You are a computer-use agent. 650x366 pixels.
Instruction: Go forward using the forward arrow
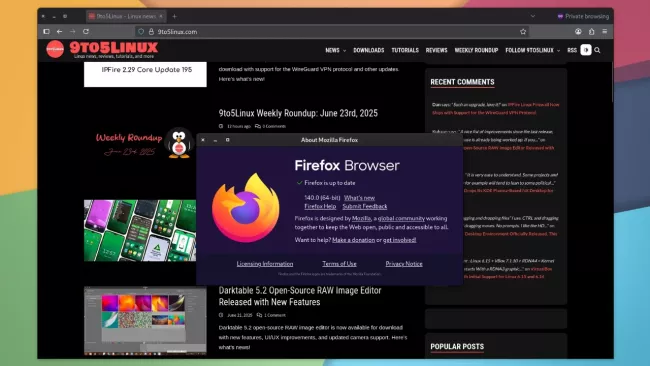[x=73, y=32]
